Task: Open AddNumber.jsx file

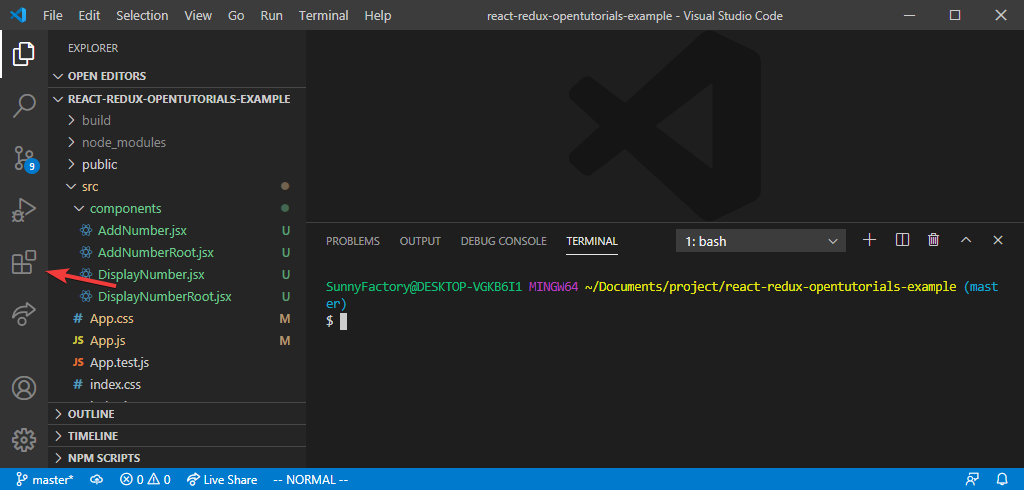Action: [177, 231]
